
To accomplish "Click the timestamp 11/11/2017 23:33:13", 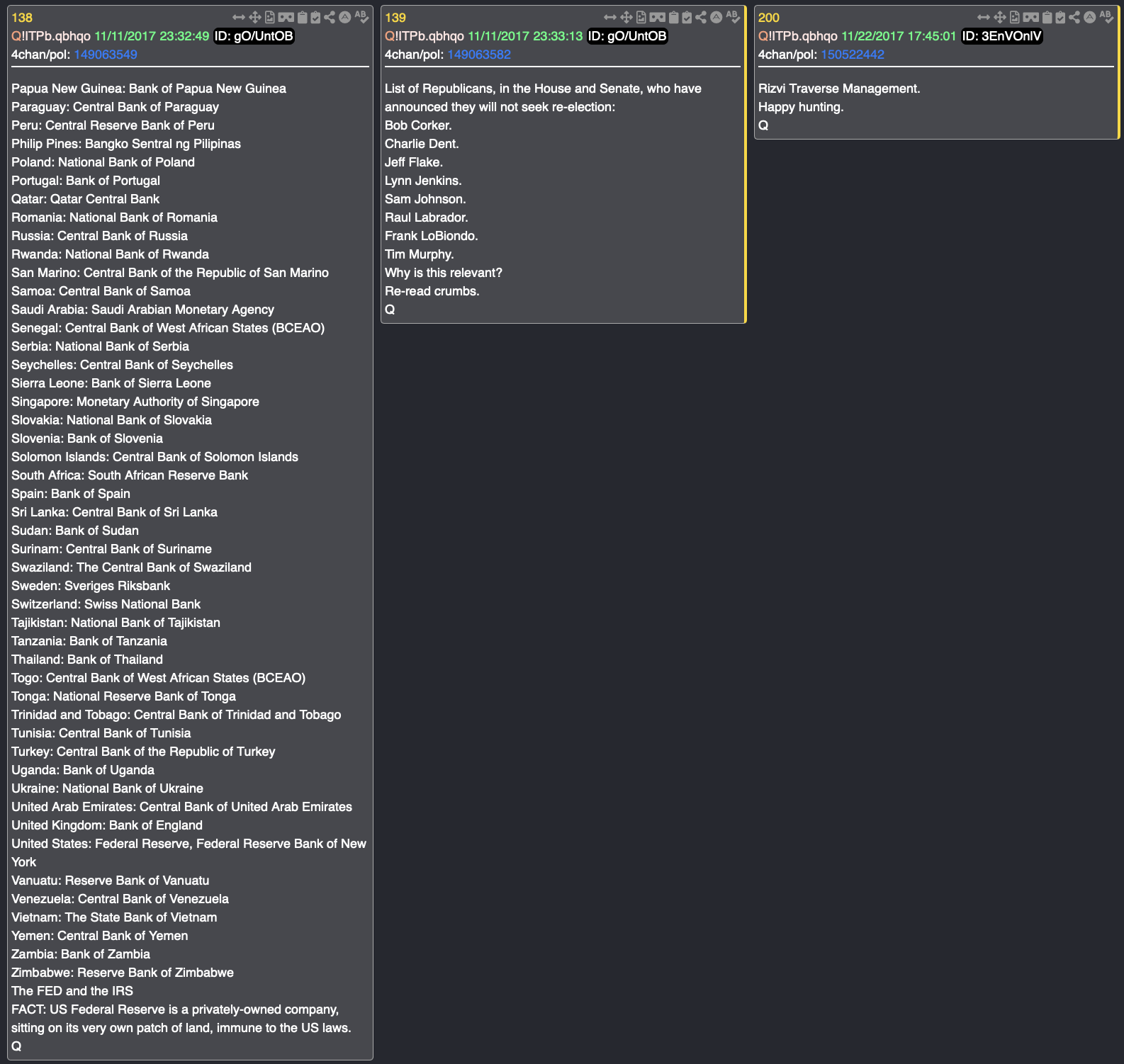I will tap(525, 36).
